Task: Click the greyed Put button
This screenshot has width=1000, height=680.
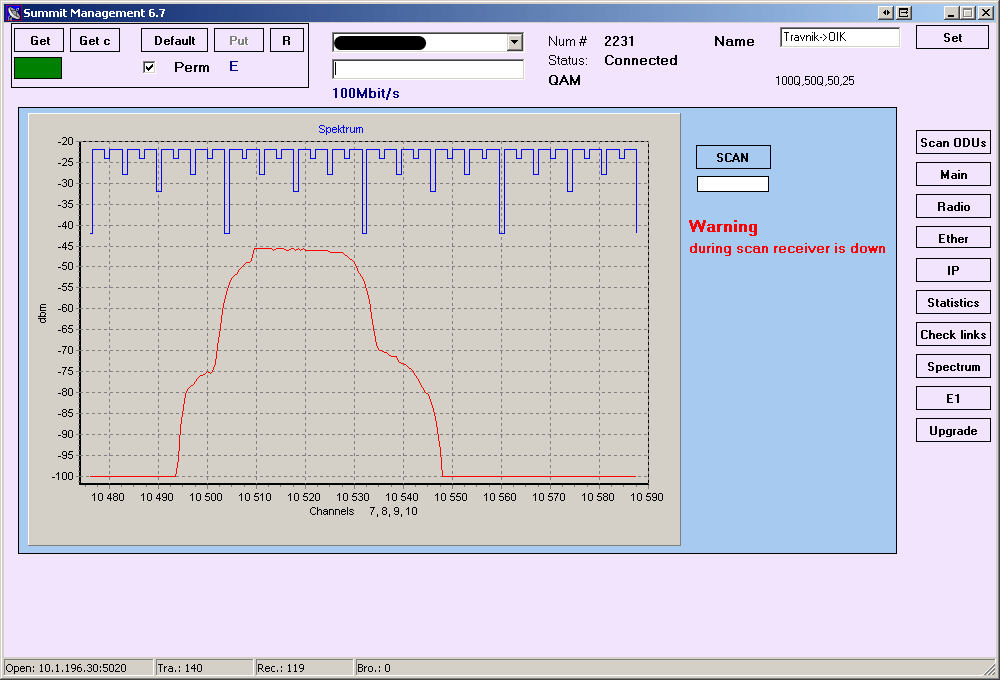Action: click(x=239, y=40)
